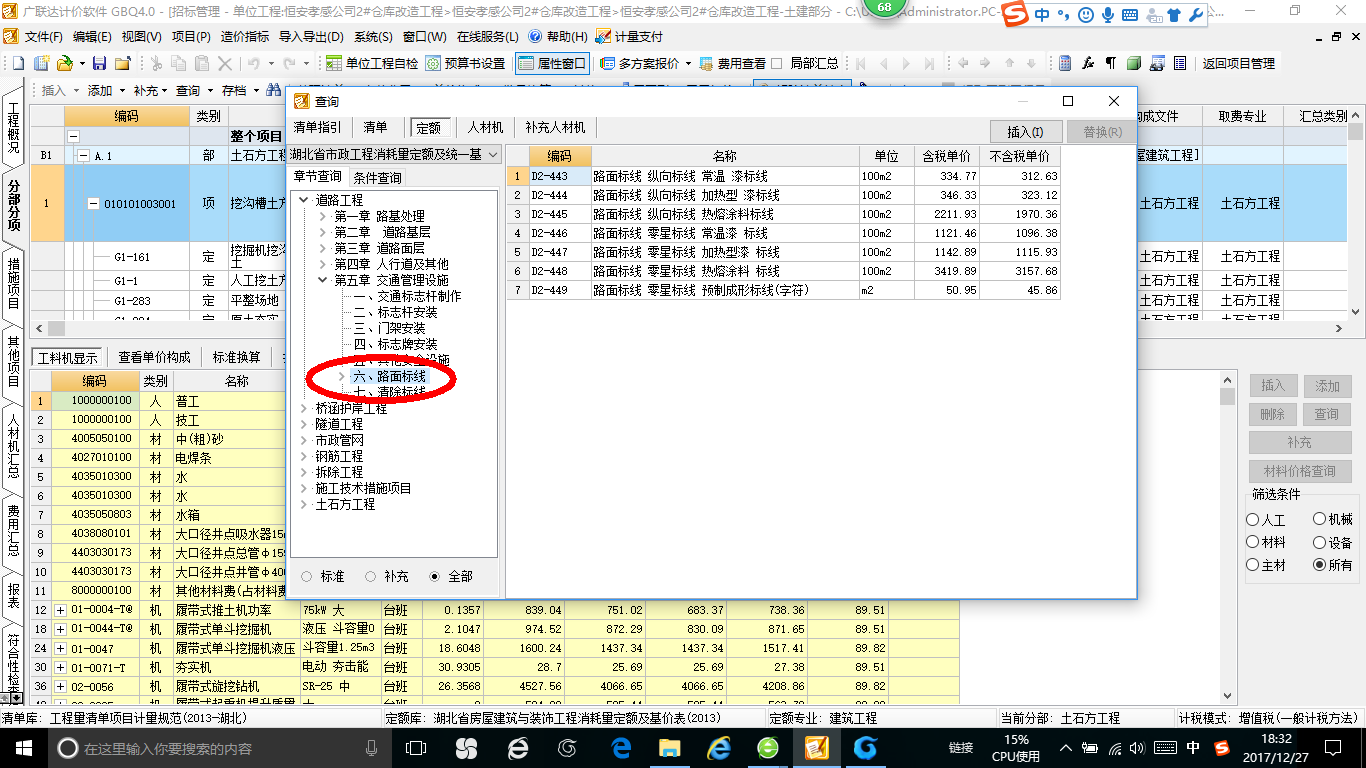1366x768 pixels.
Task: Collapse the 道路工程 tree node
Action: (304, 200)
